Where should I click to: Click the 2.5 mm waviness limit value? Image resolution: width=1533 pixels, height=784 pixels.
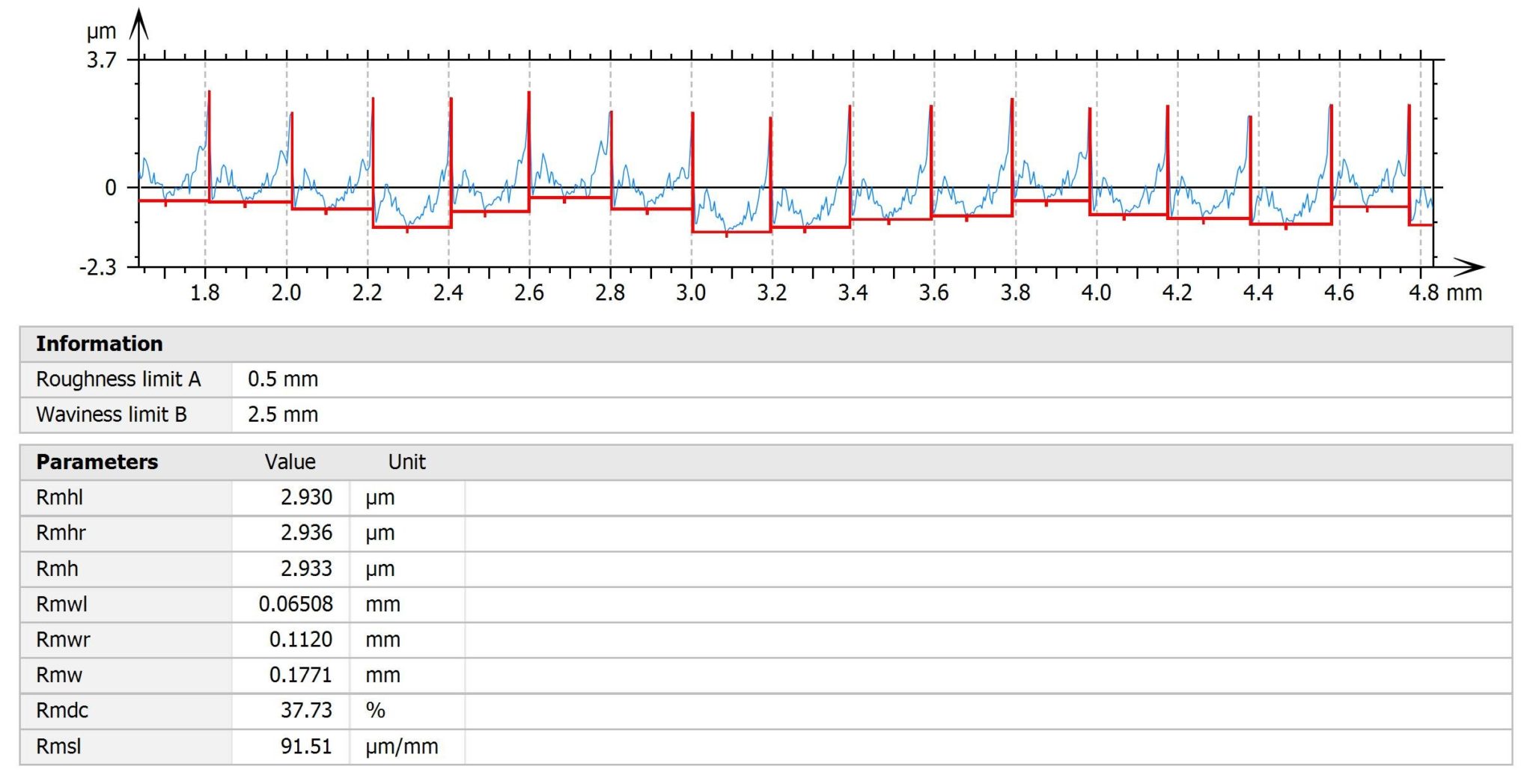[283, 414]
